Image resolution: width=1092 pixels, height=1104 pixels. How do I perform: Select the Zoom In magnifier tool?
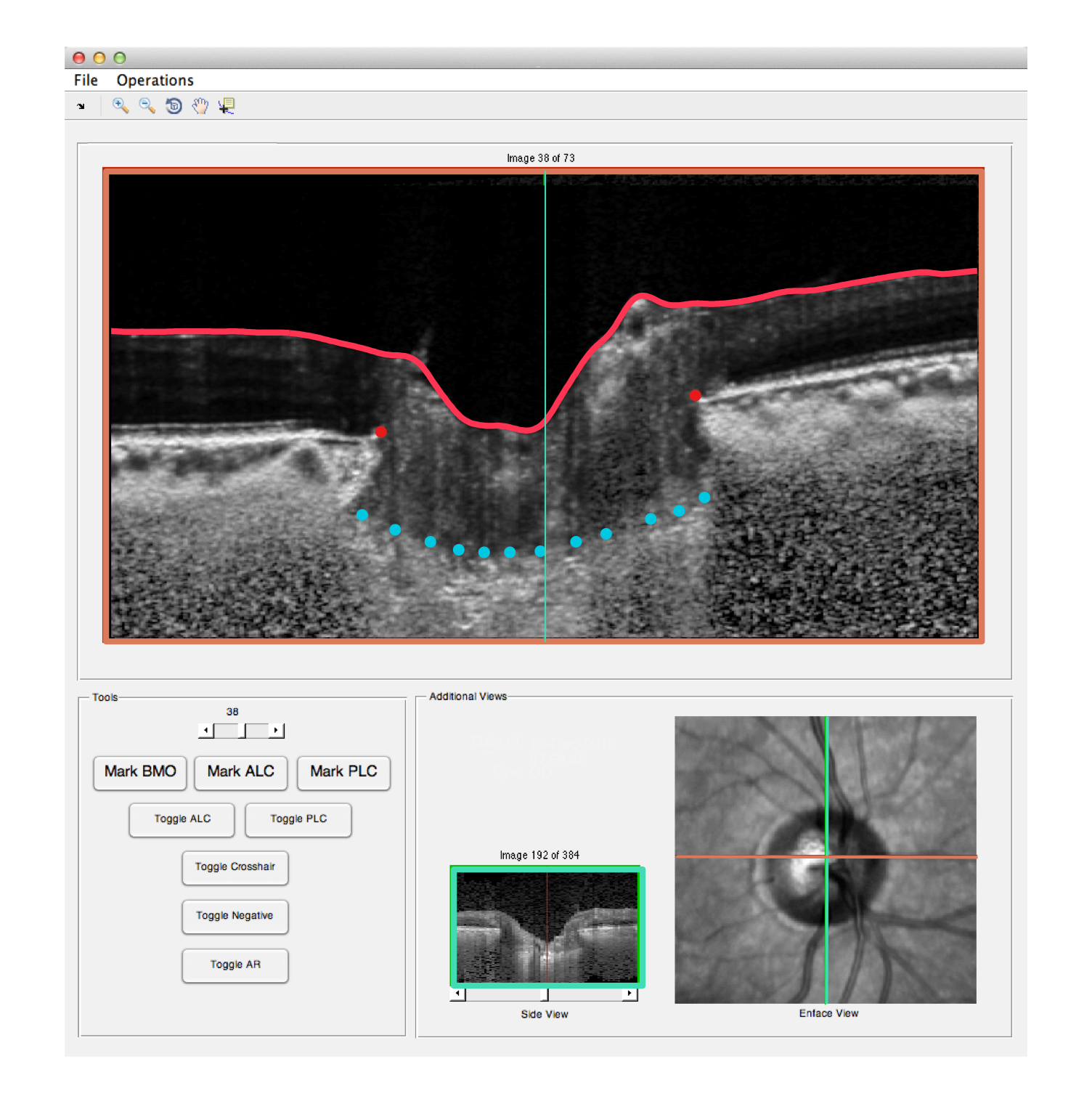(121, 106)
